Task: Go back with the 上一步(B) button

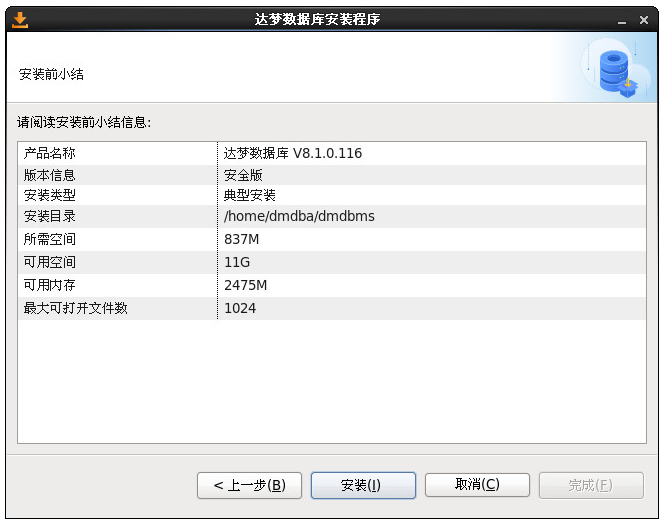Action: (x=249, y=485)
